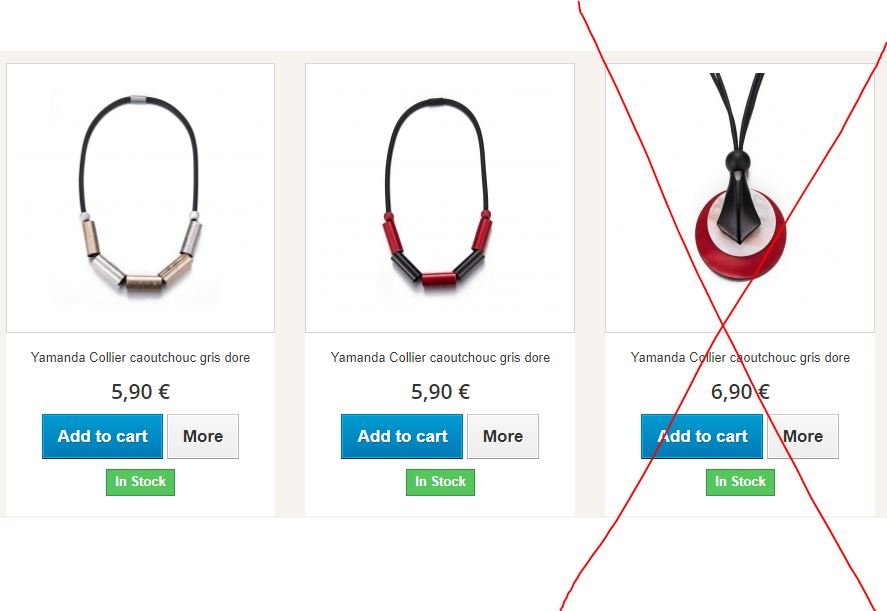
Task: Click More for the red pendant necklace
Action: tap(803, 436)
